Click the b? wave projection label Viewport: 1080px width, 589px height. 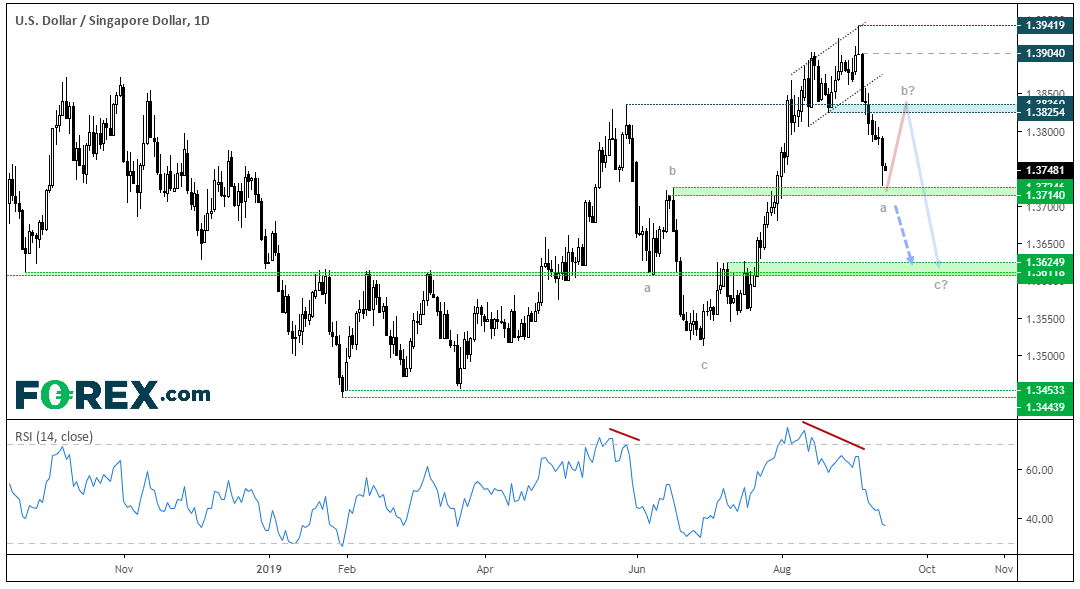tap(908, 91)
